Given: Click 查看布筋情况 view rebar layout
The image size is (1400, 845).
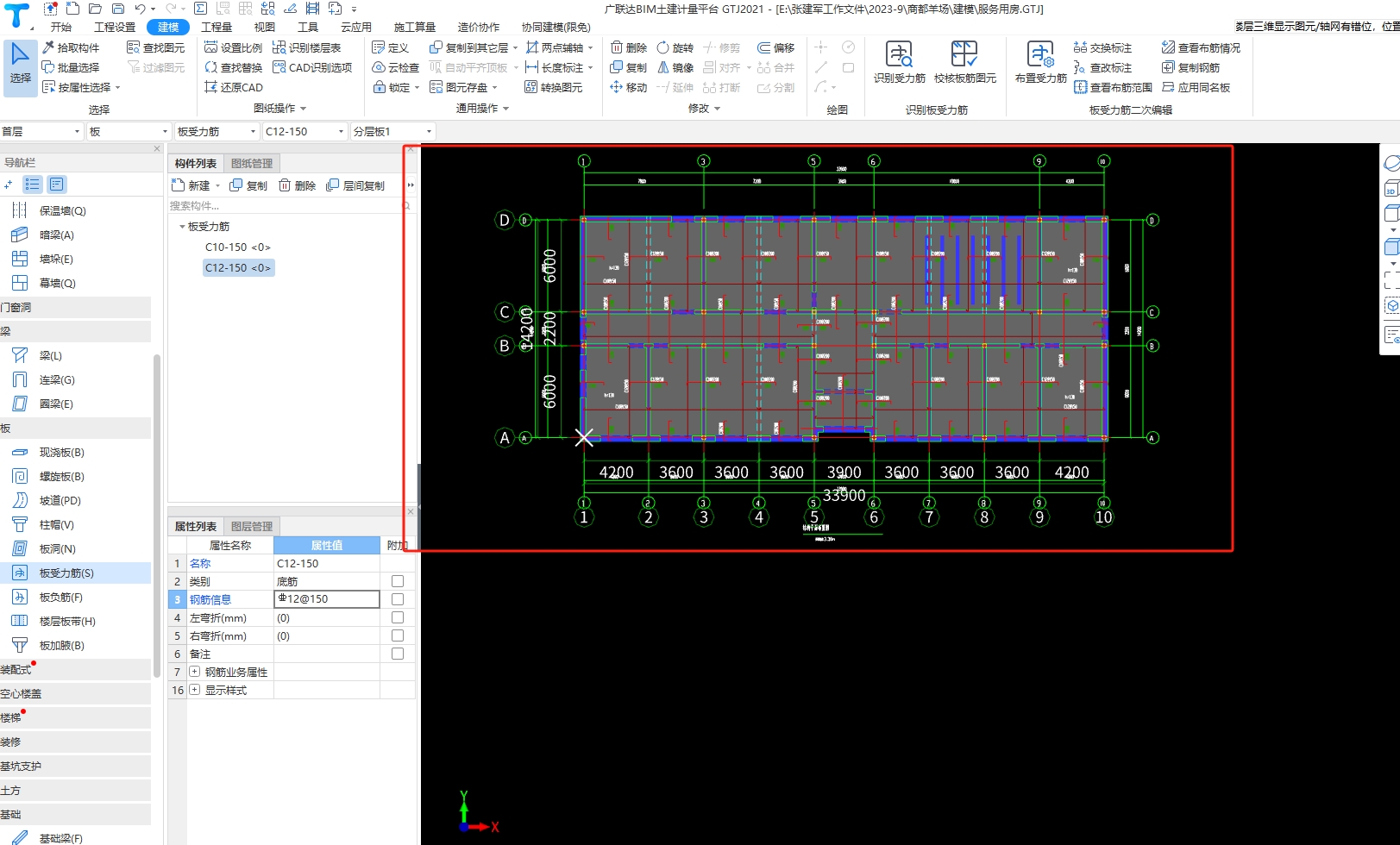Looking at the screenshot, I should (1202, 47).
